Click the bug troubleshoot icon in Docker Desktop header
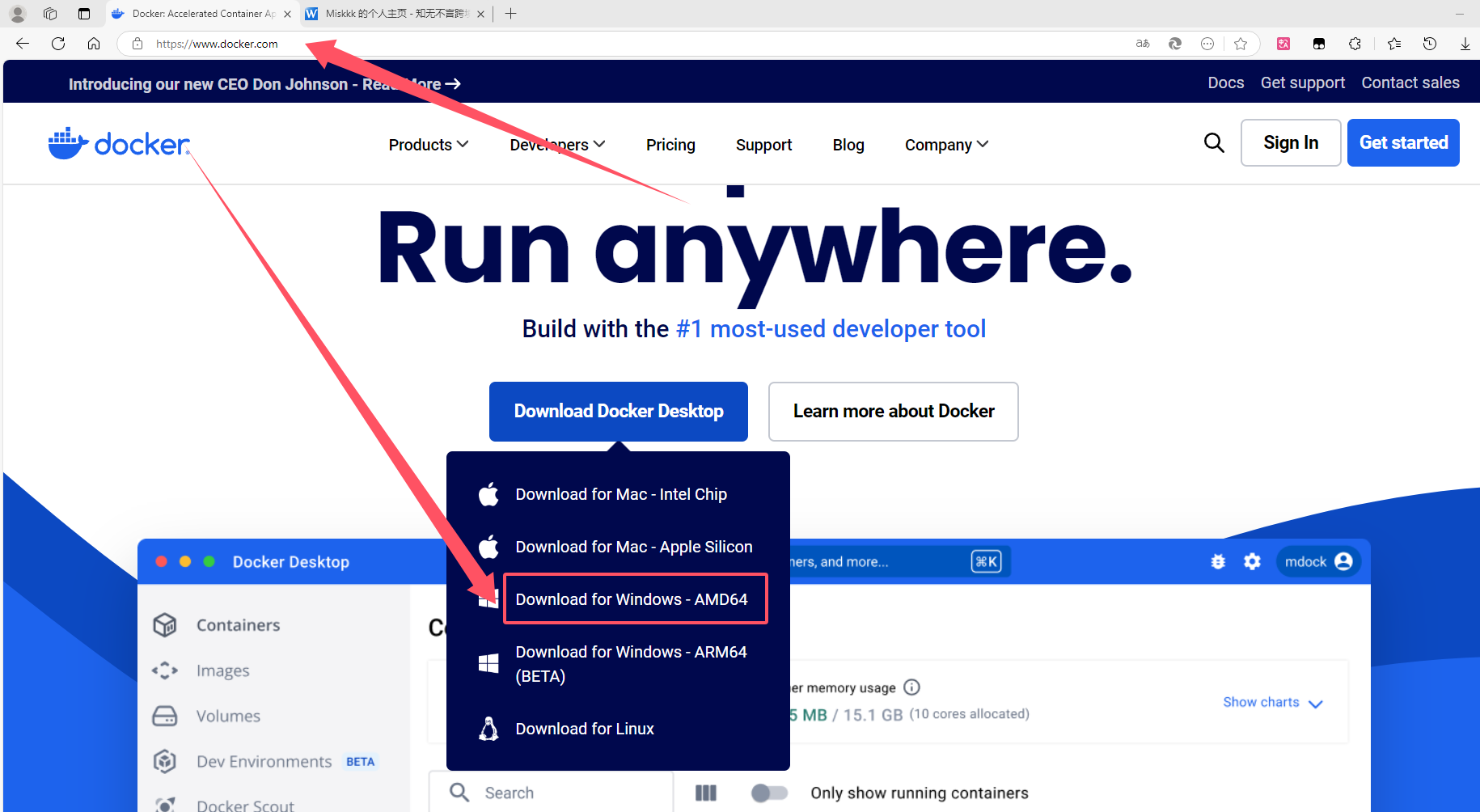1480x812 pixels. 1218,561
